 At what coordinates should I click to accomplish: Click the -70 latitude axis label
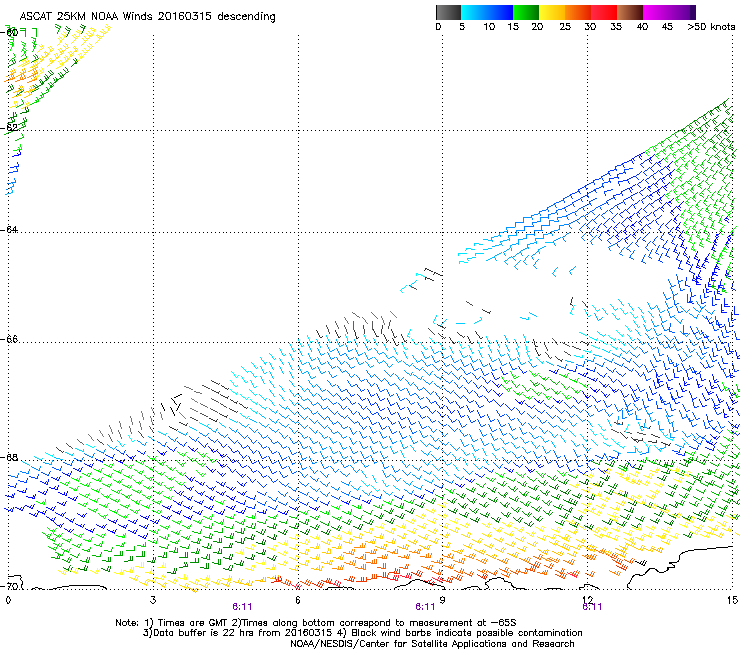(x=9, y=586)
